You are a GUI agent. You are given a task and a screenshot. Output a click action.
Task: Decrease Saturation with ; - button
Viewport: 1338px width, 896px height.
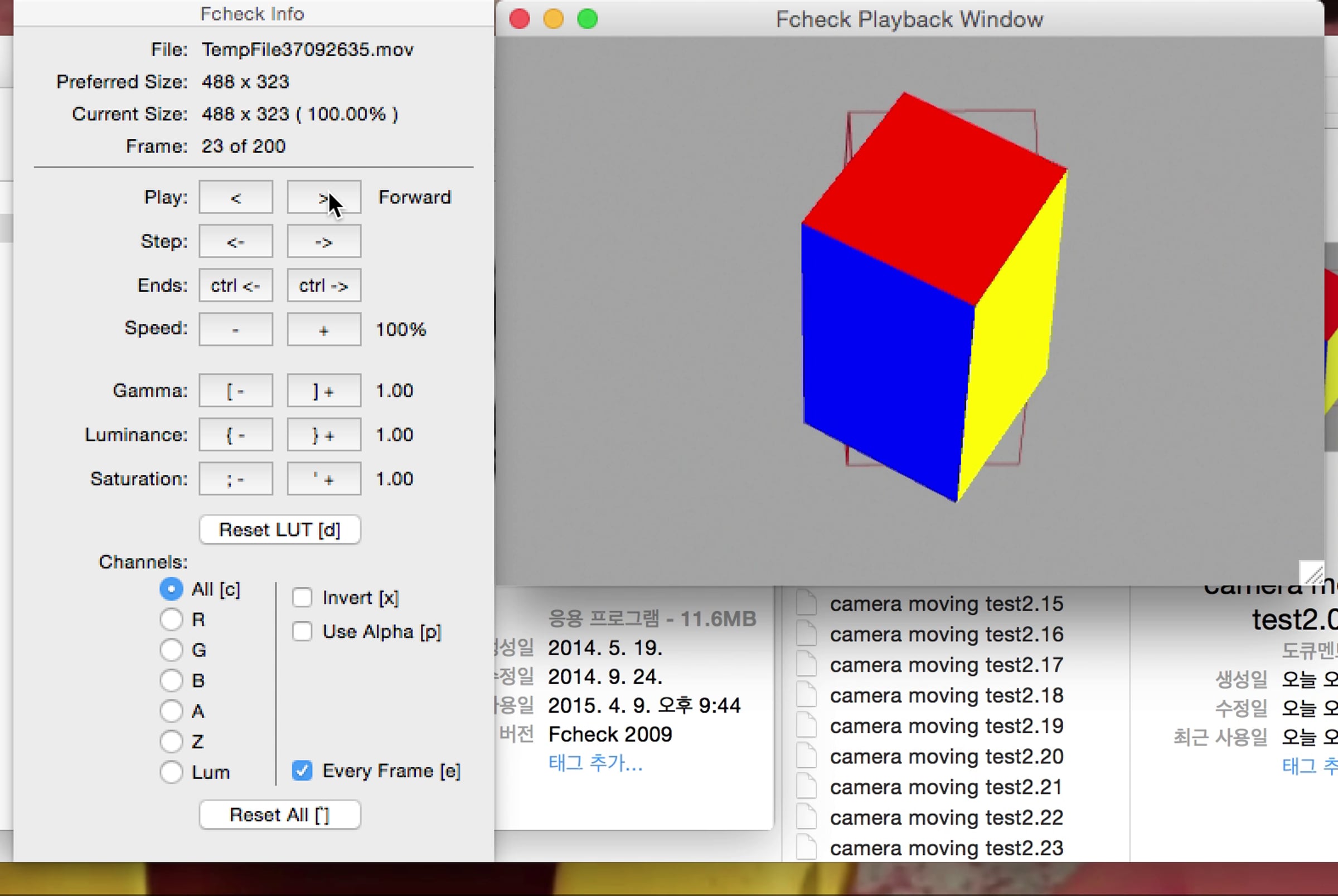point(235,478)
